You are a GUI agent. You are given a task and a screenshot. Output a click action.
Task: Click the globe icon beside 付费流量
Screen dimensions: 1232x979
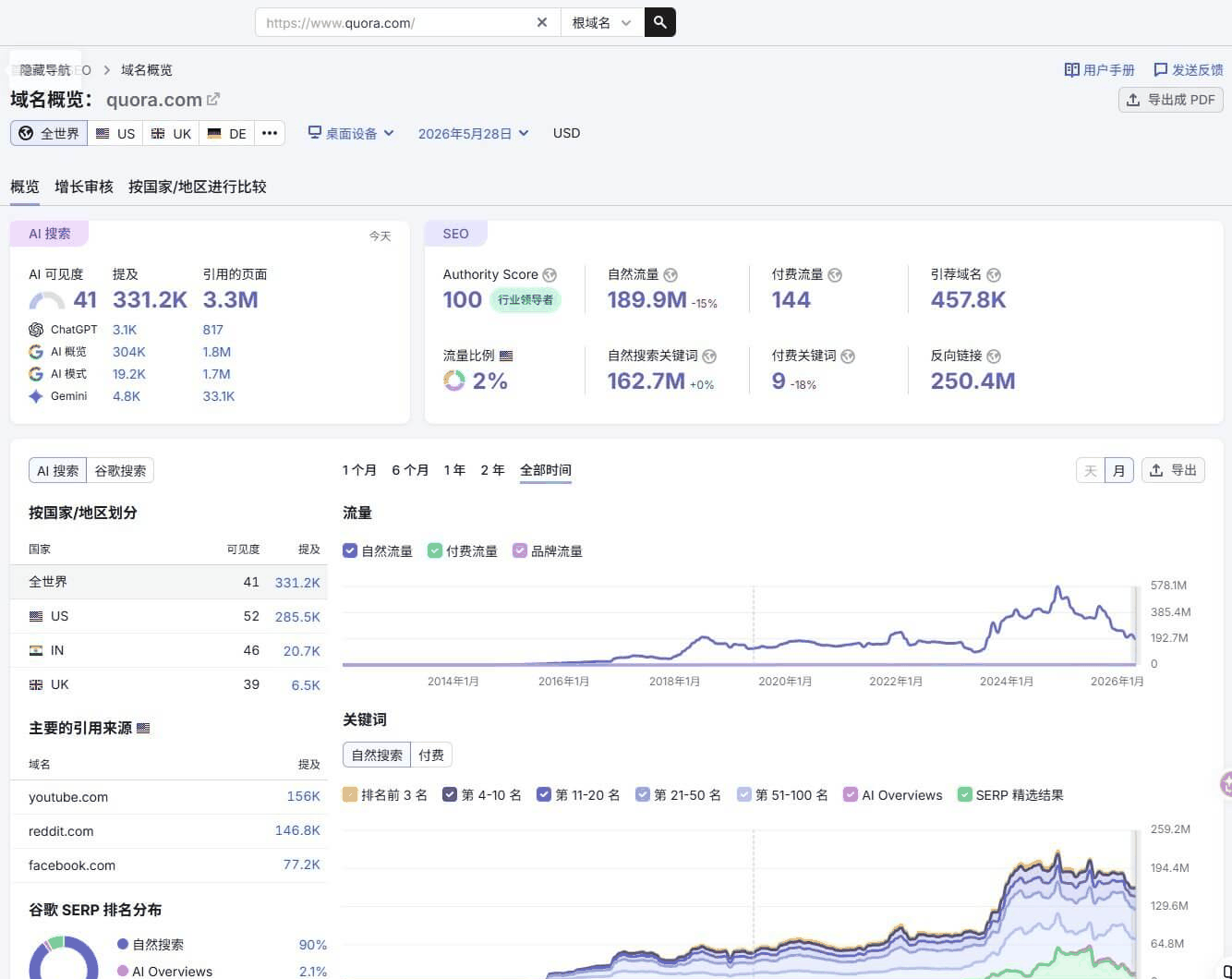[x=835, y=274]
